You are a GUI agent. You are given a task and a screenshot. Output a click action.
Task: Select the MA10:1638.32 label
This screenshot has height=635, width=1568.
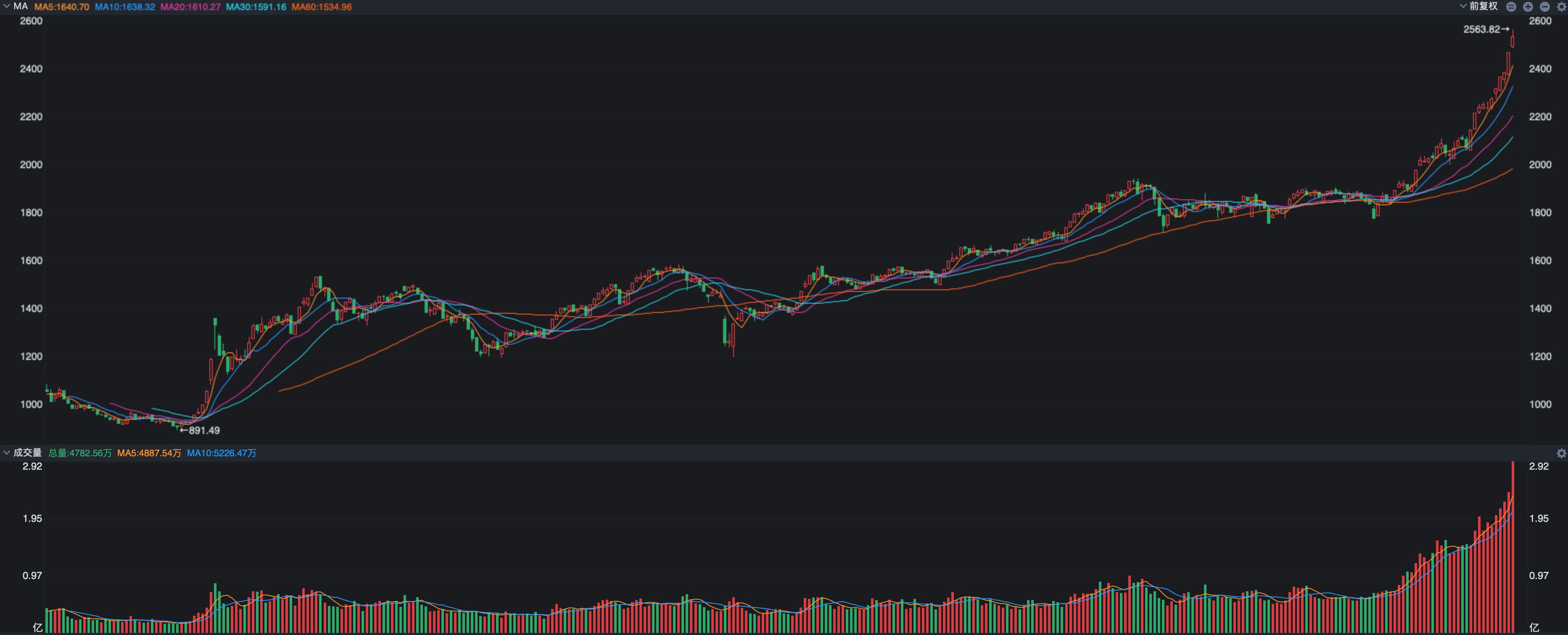pos(125,7)
